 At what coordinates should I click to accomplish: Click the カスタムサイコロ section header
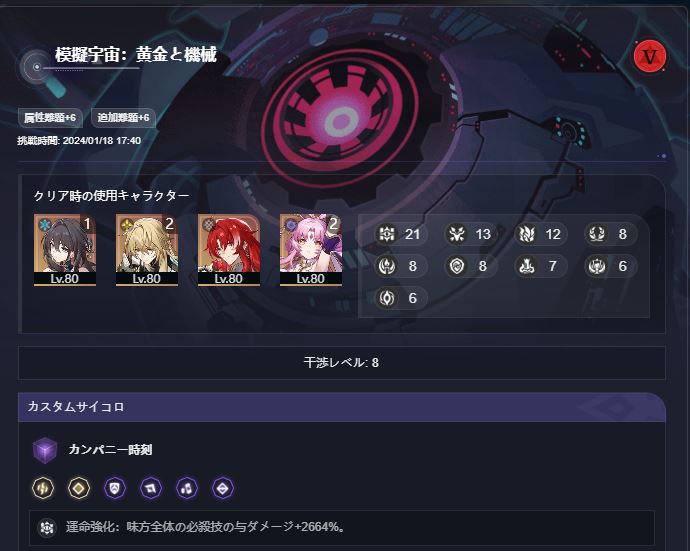[x=341, y=407]
